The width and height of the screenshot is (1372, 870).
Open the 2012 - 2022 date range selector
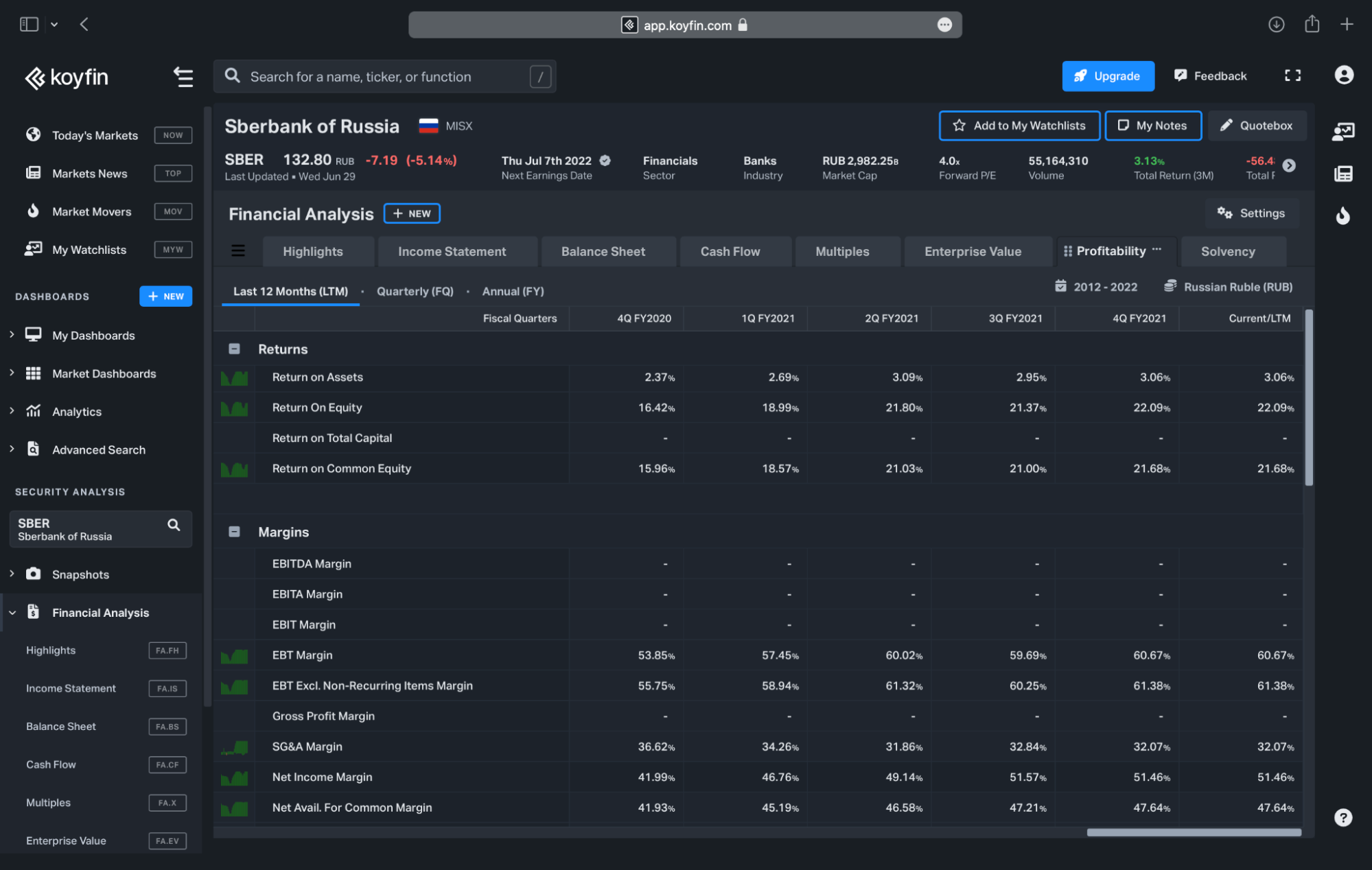[1096, 287]
